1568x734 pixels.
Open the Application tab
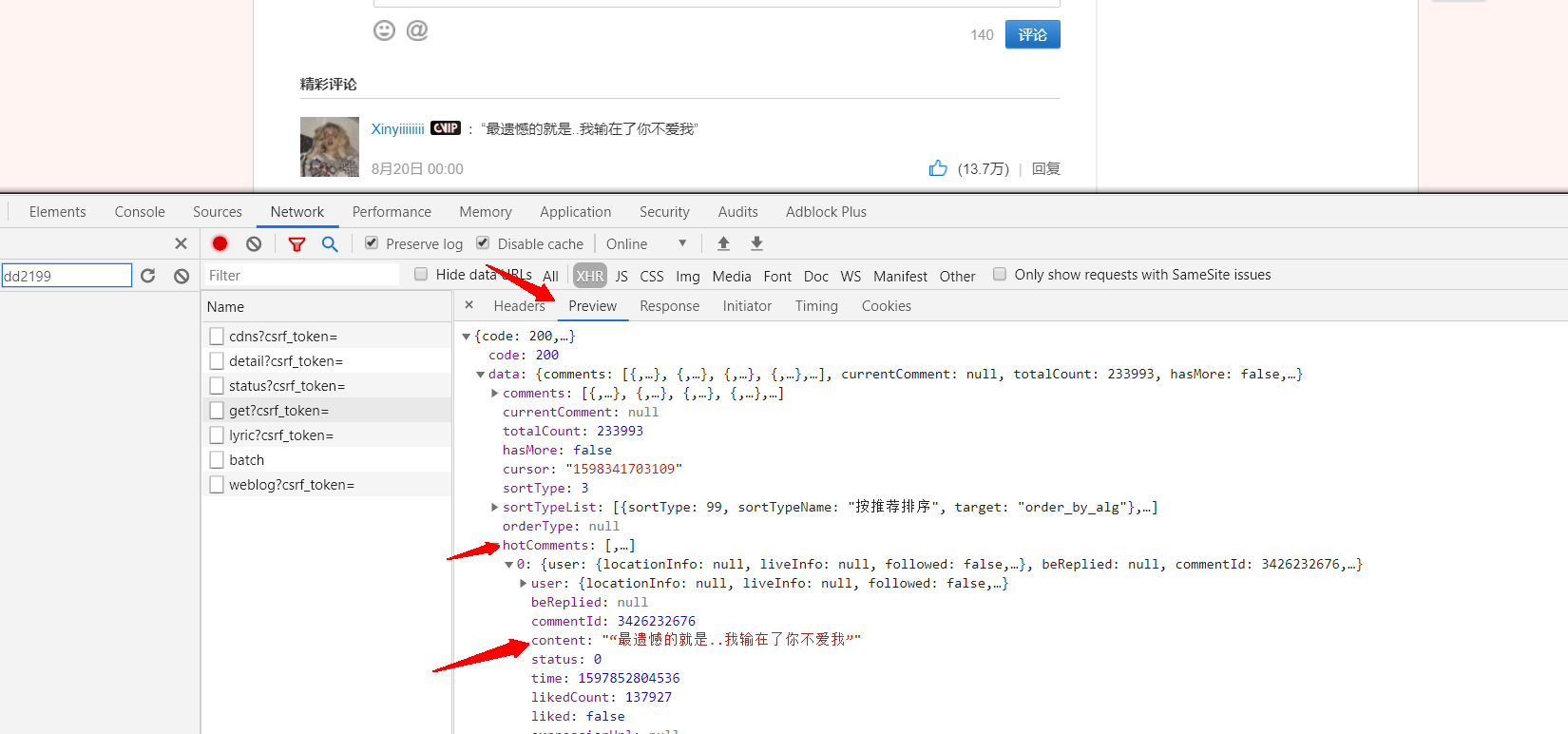576,211
